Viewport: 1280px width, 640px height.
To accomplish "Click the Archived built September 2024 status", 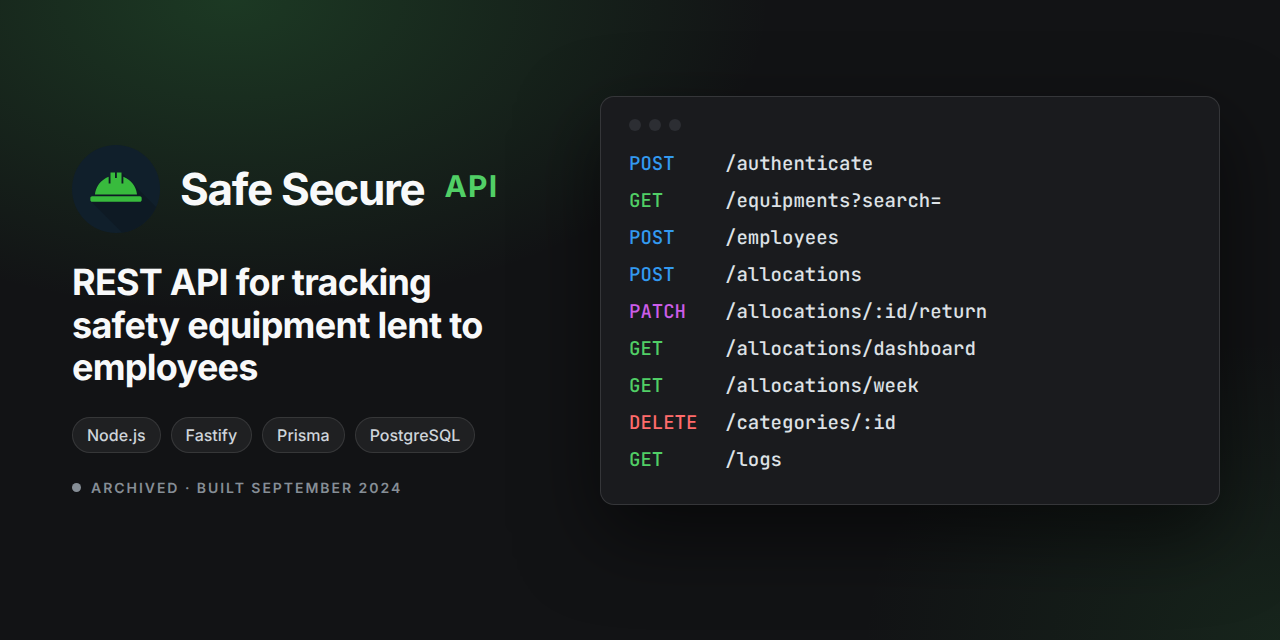I will 237,488.
